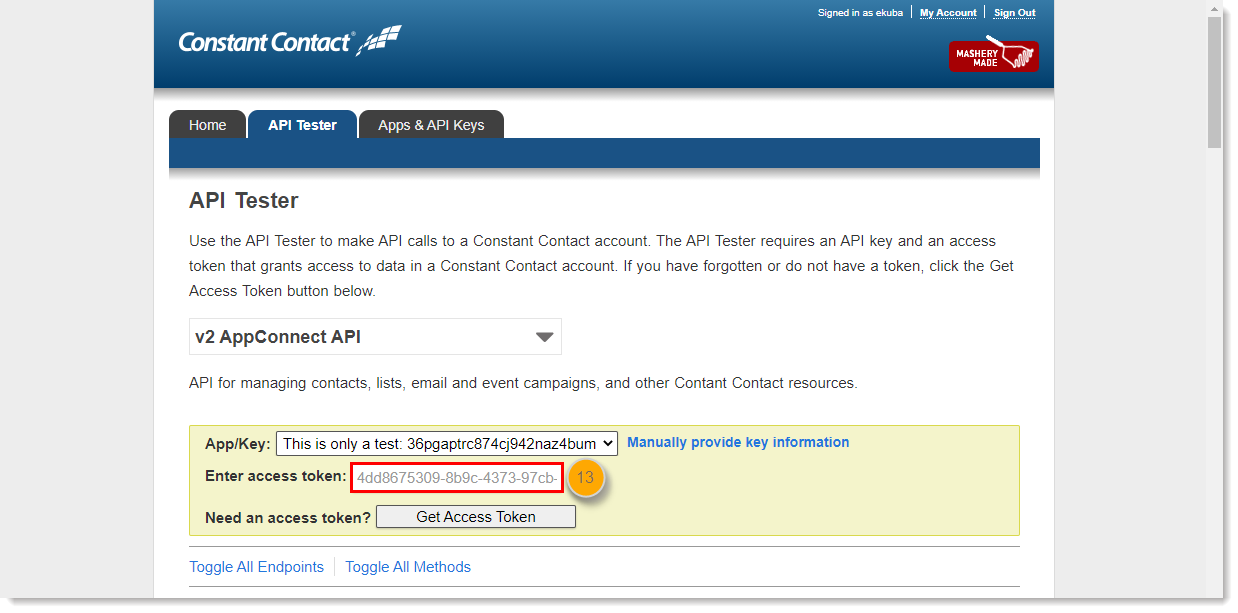The width and height of the screenshot is (1238, 613).
Task: Open the Apps & API Keys tab
Action: click(431, 125)
